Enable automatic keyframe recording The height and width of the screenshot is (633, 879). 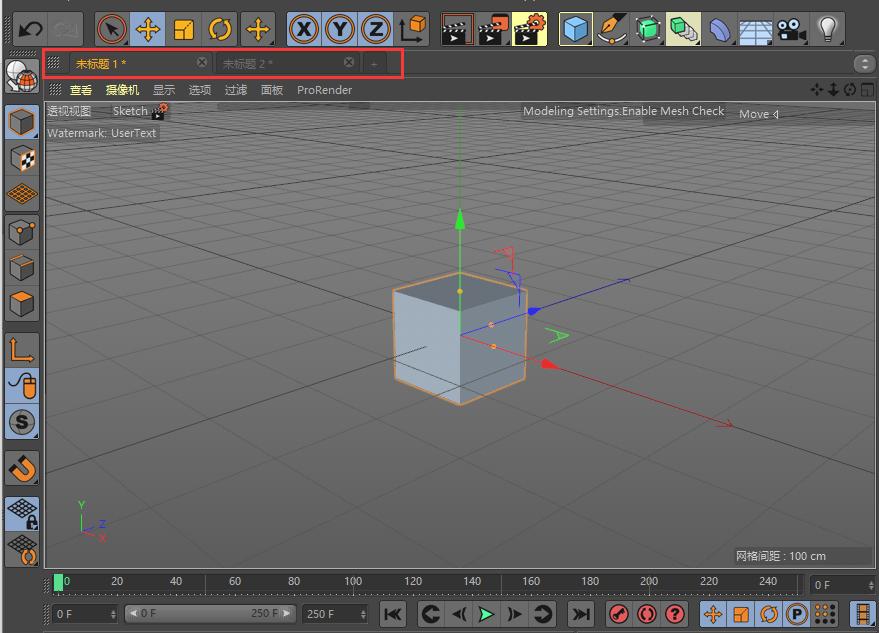[x=647, y=614]
